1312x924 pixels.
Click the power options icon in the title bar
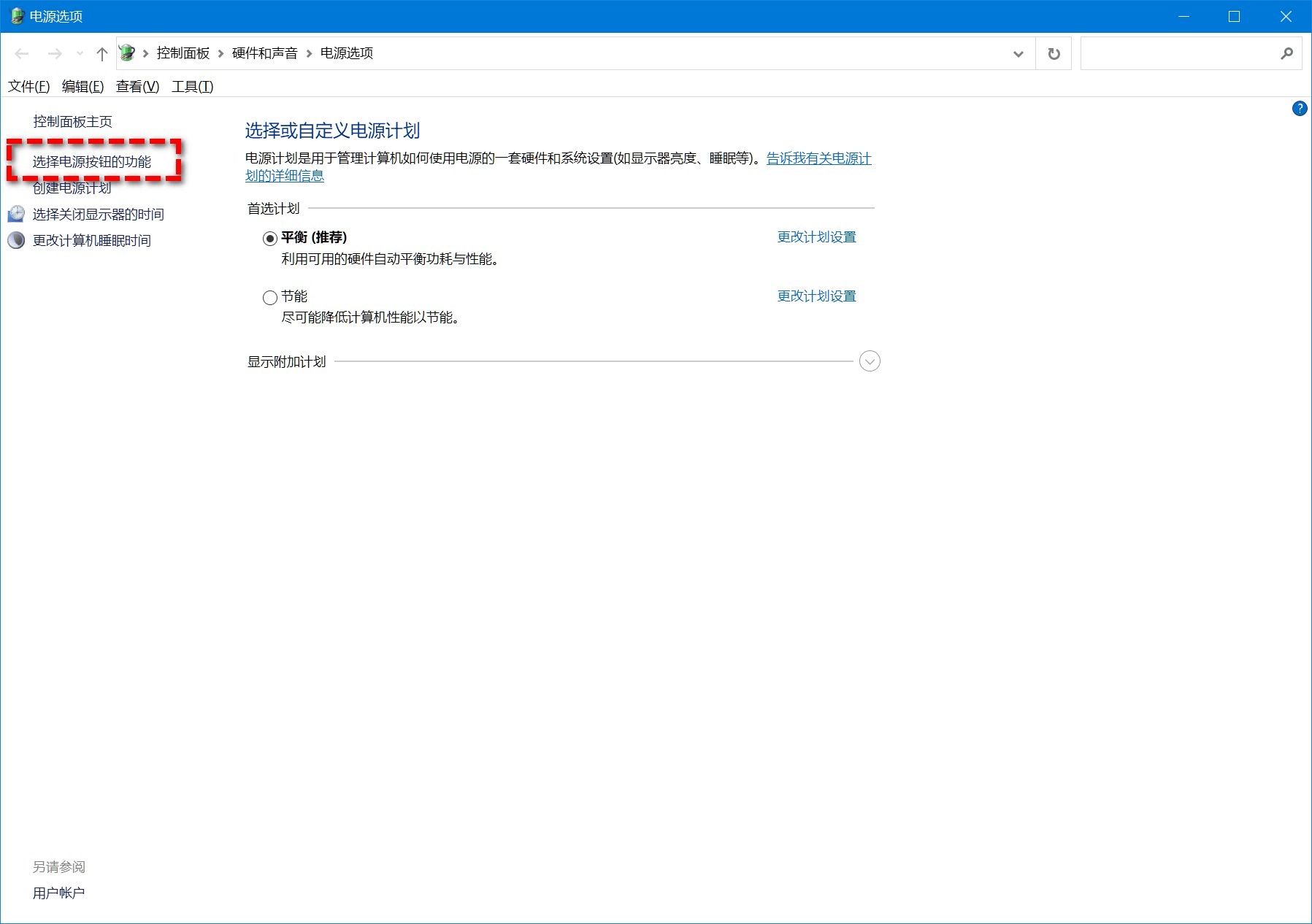(16, 15)
